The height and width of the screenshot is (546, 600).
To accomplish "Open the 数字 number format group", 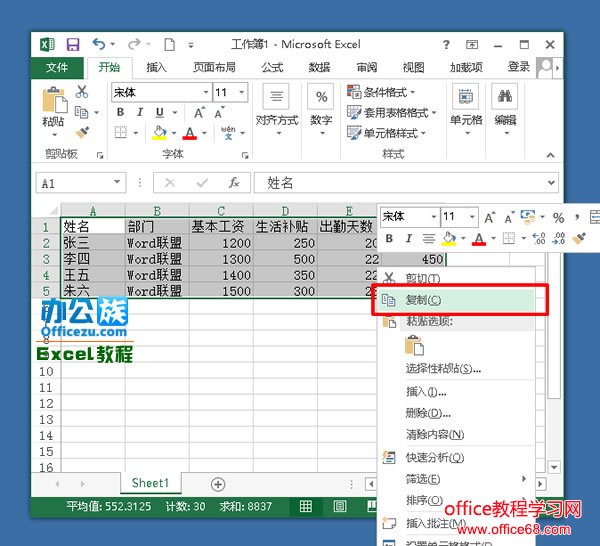I will tap(321, 109).
